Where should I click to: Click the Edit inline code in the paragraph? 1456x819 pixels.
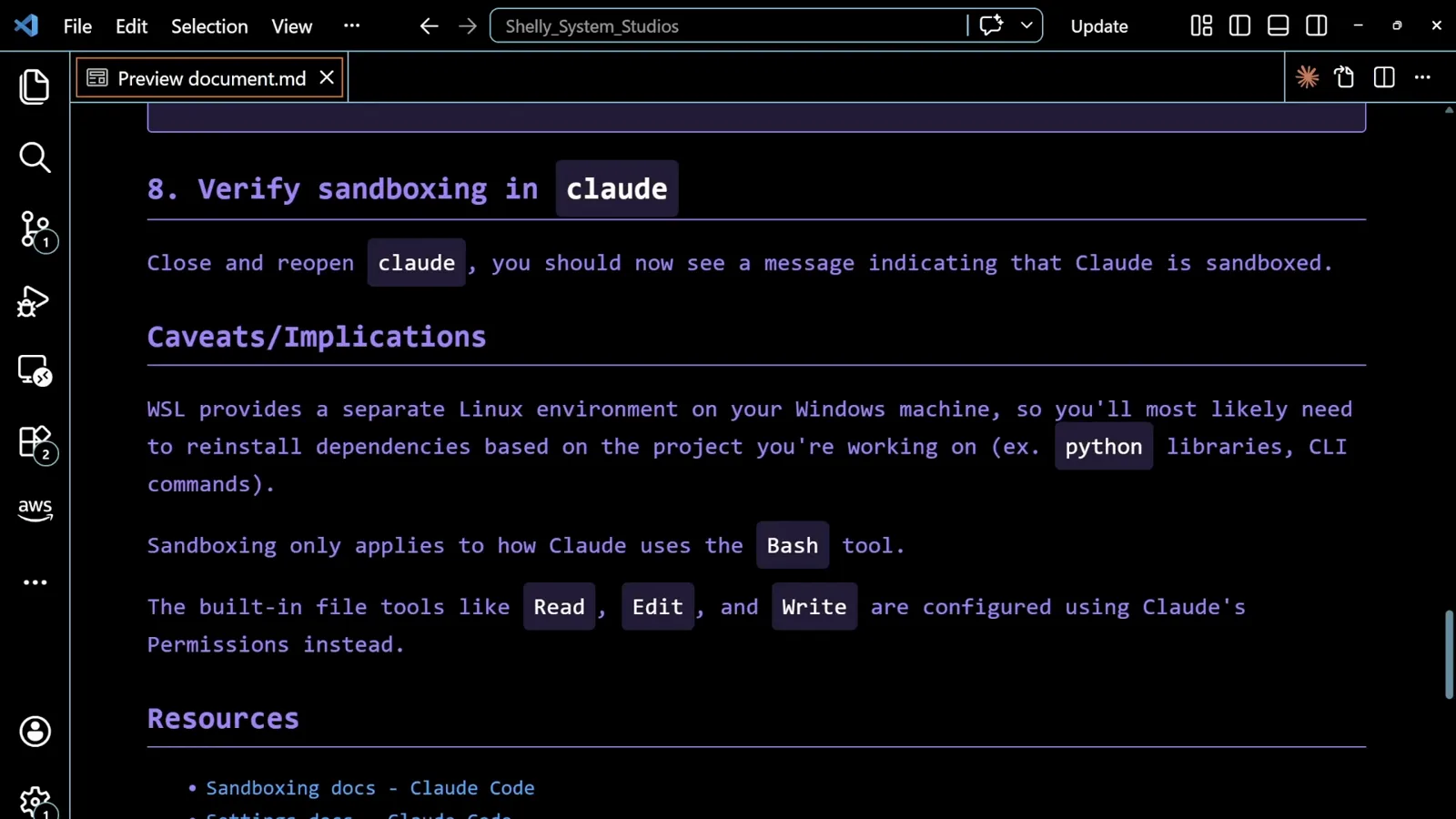click(657, 607)
